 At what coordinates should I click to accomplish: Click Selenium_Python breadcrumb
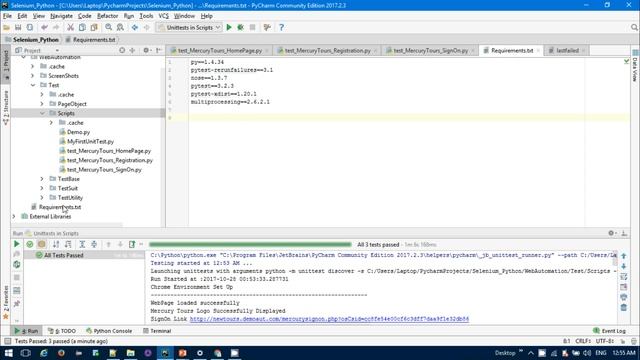[x=32, y=40]
